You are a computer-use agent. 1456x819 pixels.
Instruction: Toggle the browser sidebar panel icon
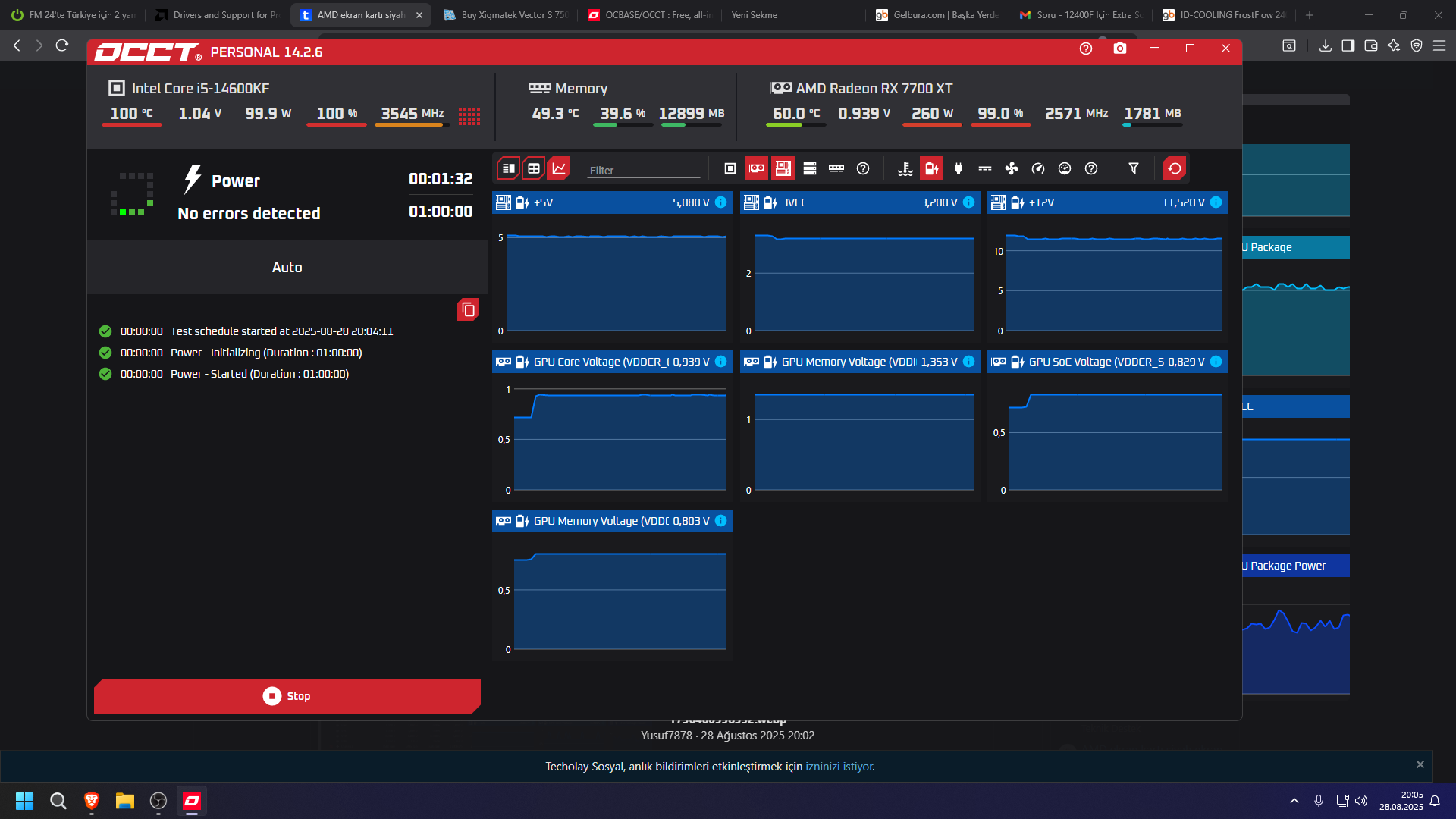point(1348,45)
